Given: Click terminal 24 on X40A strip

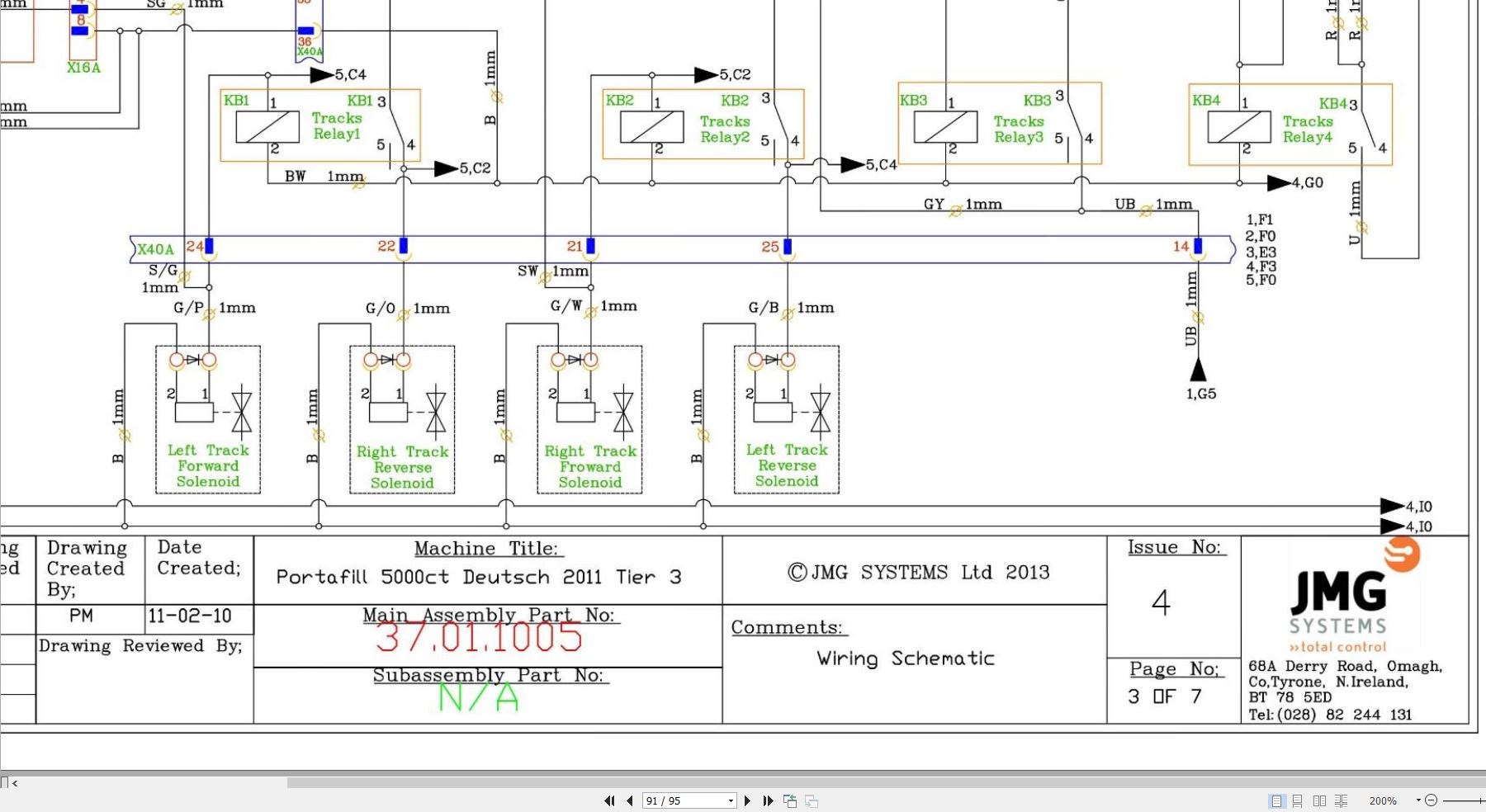Looking at the screenshot, I should point(209,246).
